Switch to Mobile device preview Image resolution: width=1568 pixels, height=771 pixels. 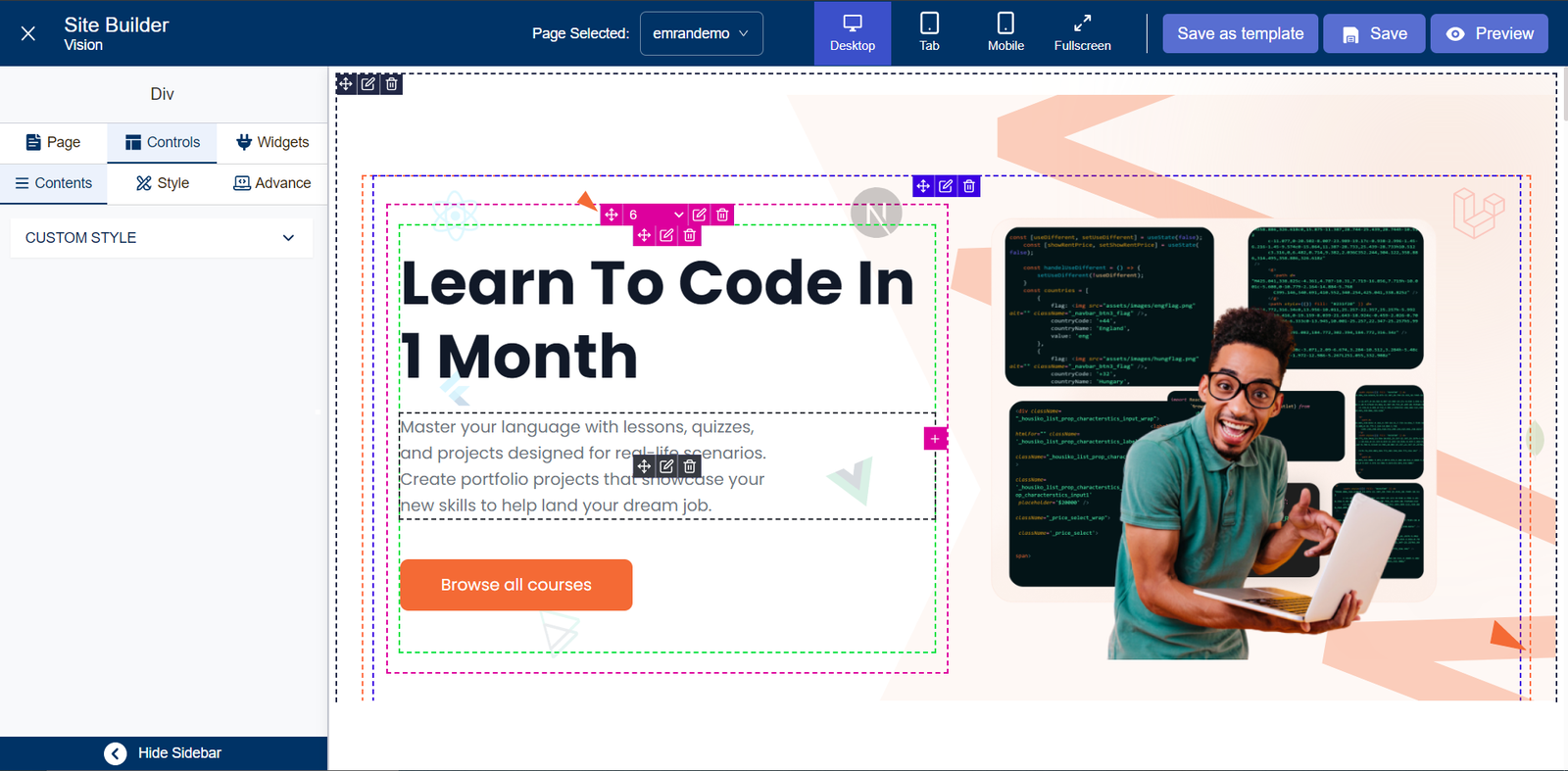tap(1005, 33)
